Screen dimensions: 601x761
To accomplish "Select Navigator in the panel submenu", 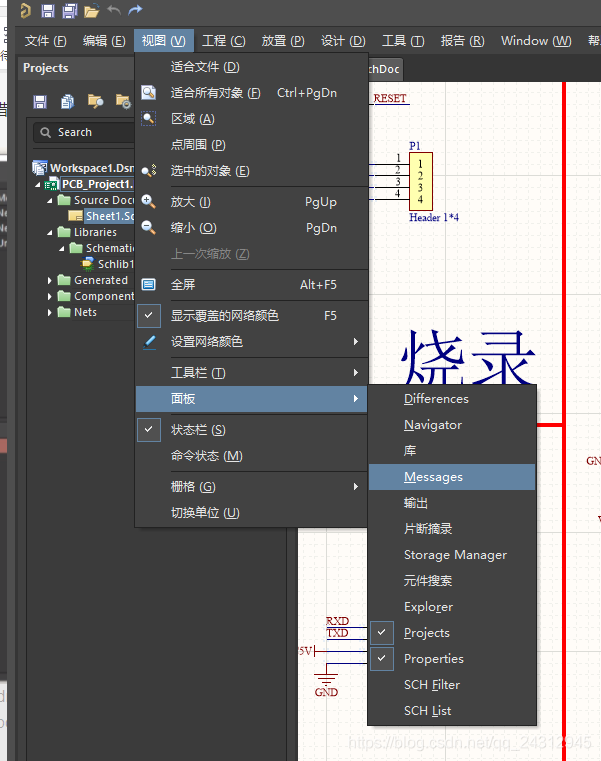I will tap(452, 425).
